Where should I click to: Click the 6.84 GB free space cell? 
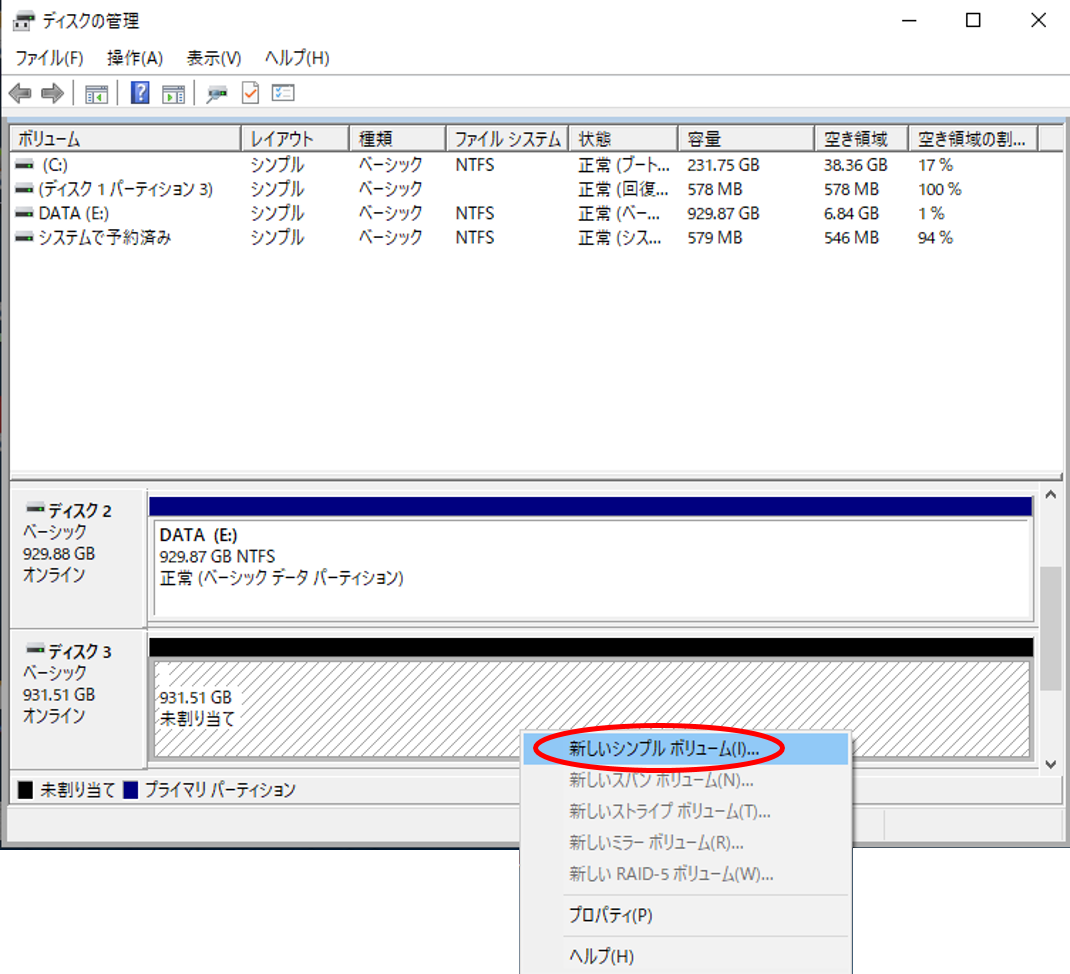click(851, 214)
